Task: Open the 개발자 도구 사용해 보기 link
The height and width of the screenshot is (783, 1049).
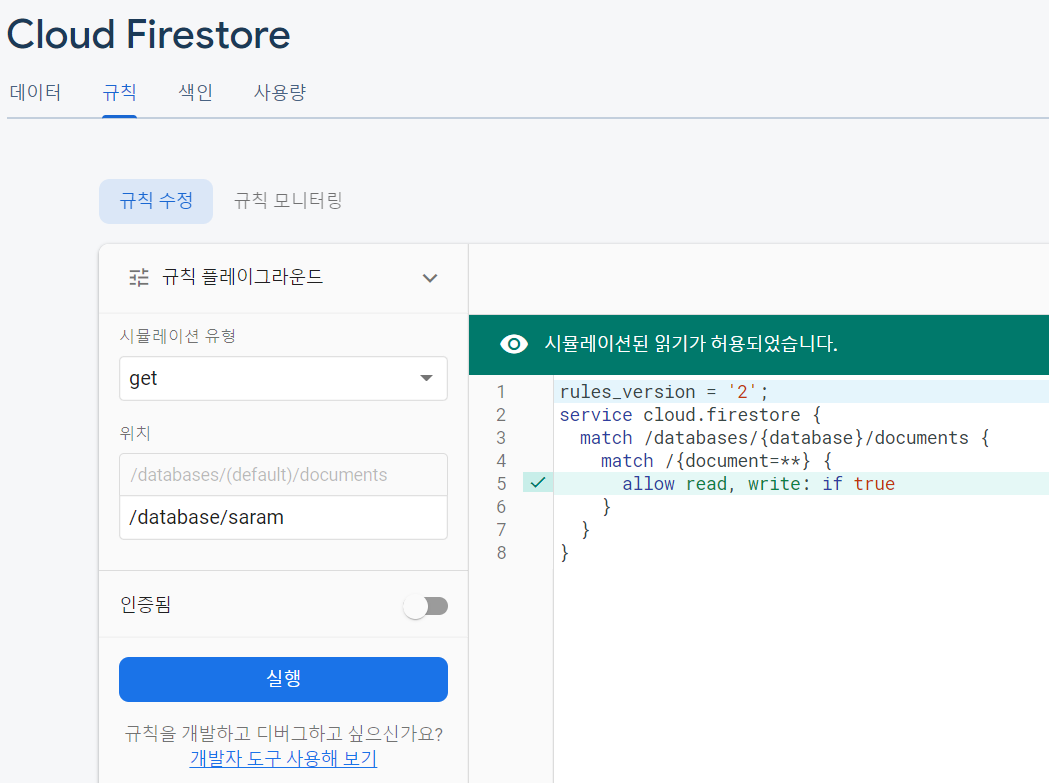Action: [283, 758]
